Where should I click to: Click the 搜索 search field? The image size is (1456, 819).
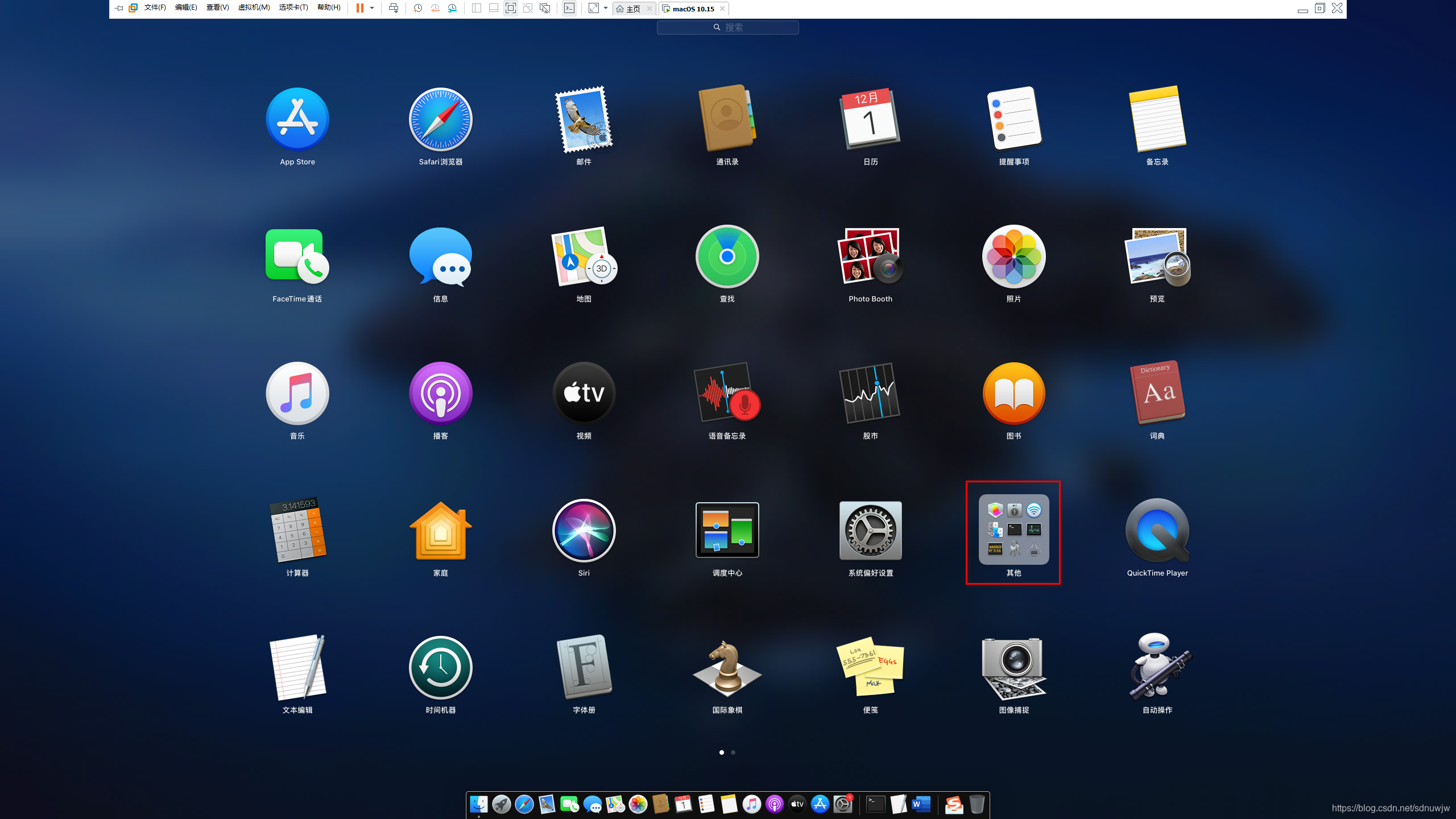click(728, 27)
